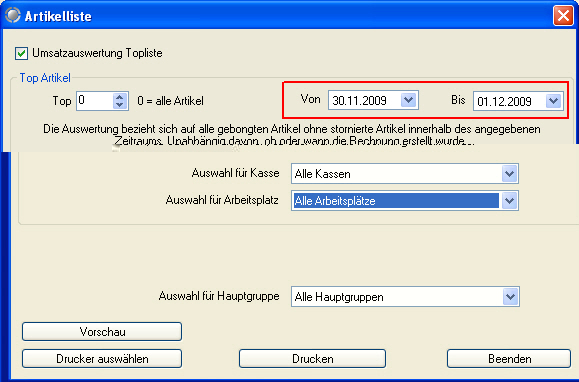Select the Alle Hauptgruppen combo box field
Image resolution: width=579 pixels, height=382 pixels.
tap(405, 297)
